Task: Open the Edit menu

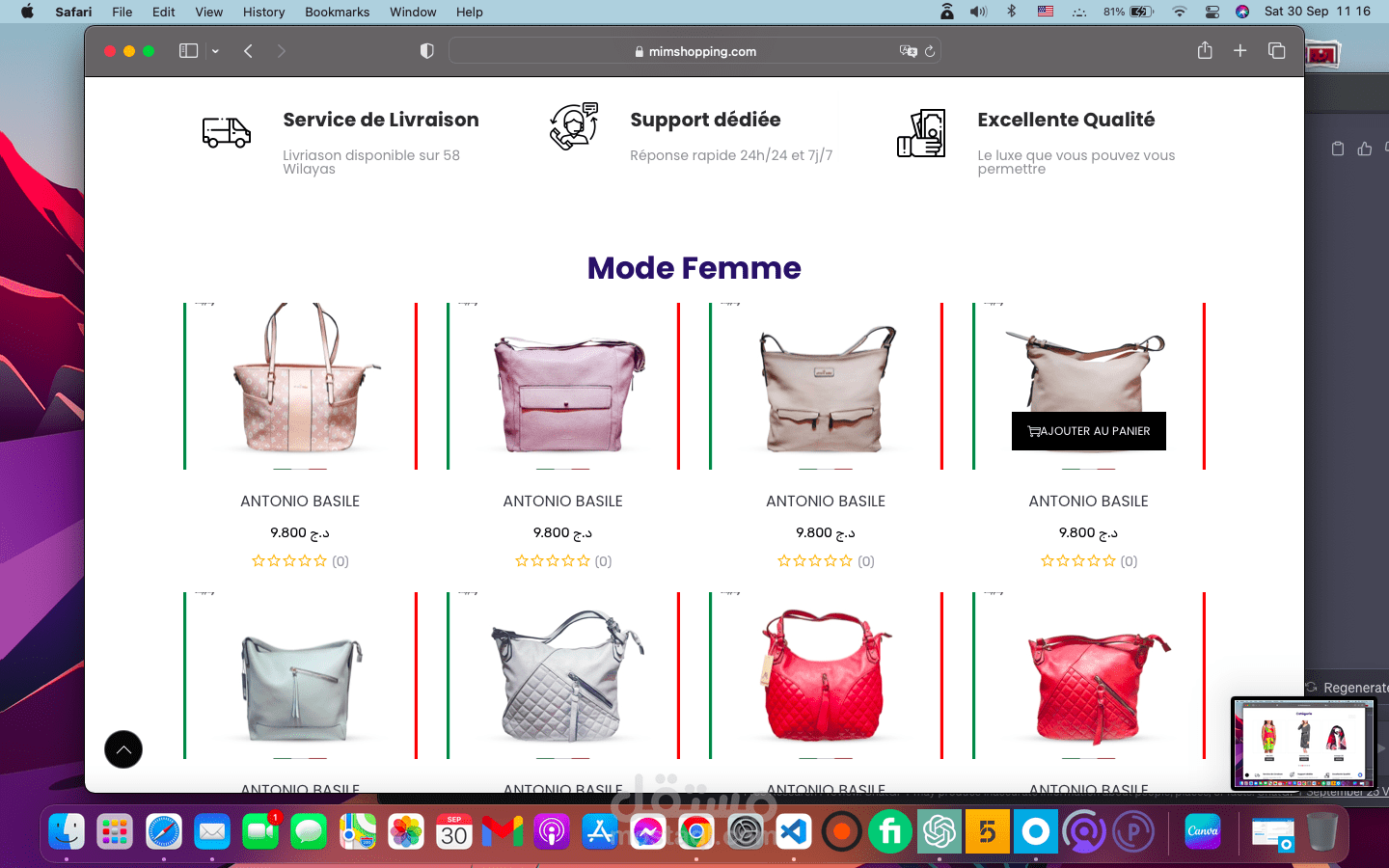Action: (x=164, y=12)
